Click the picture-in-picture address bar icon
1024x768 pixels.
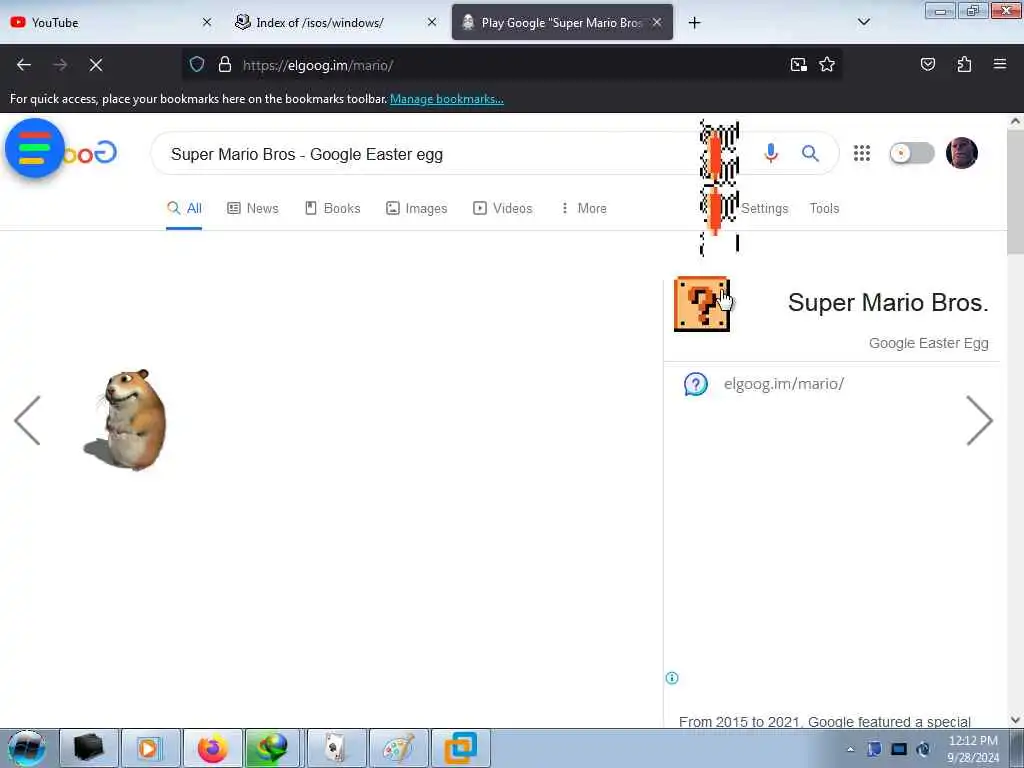point(798,65)
